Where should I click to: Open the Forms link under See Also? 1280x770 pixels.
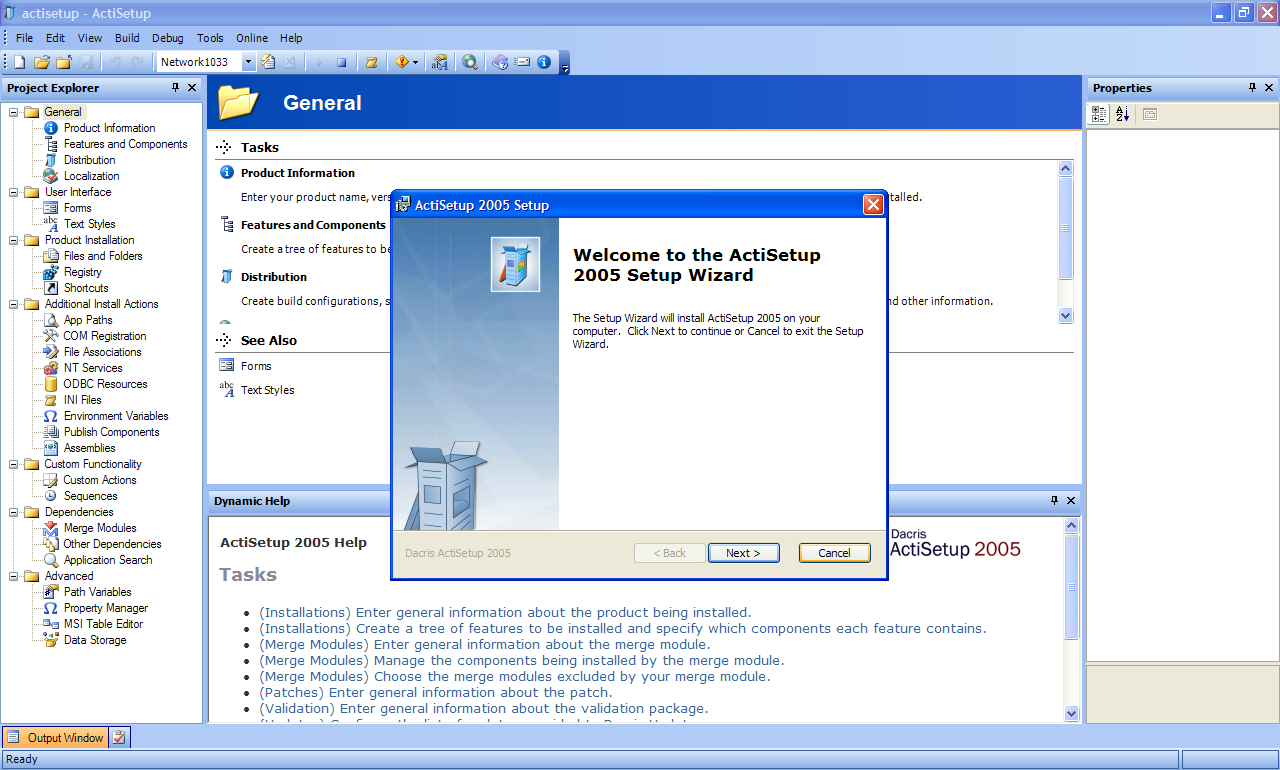[x=256, y=366]
